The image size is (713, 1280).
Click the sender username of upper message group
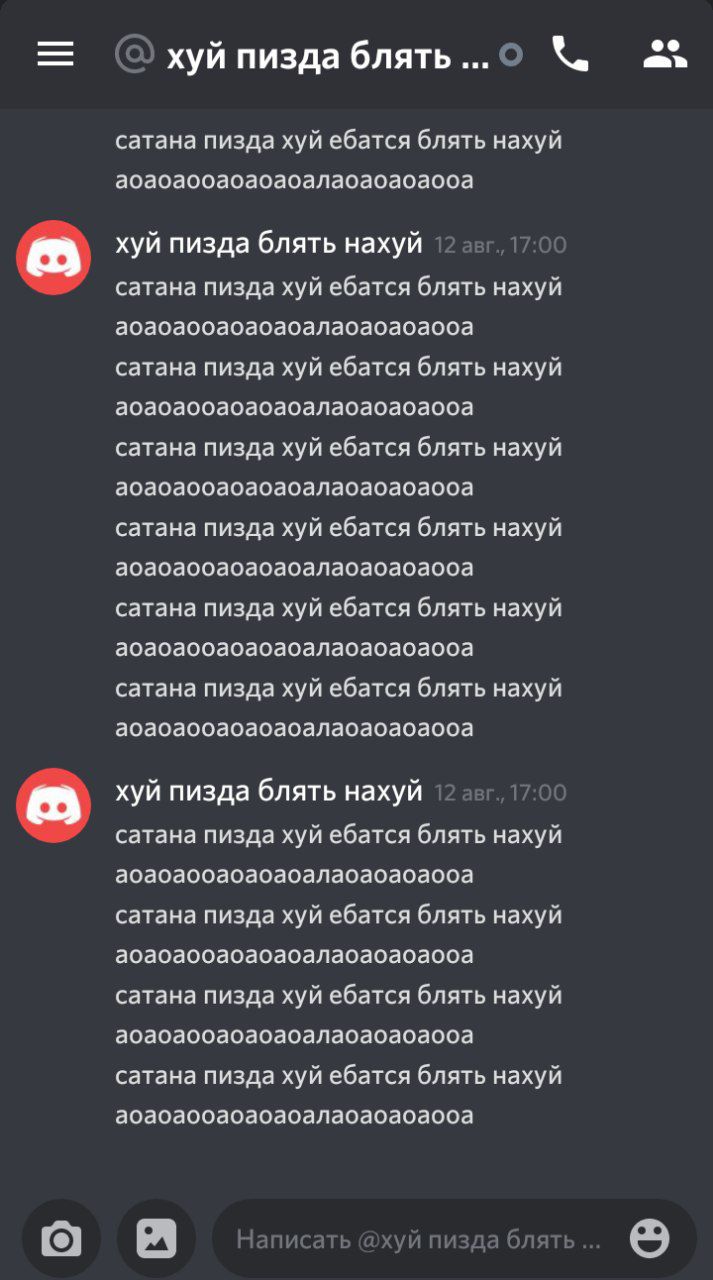[269, 244]
